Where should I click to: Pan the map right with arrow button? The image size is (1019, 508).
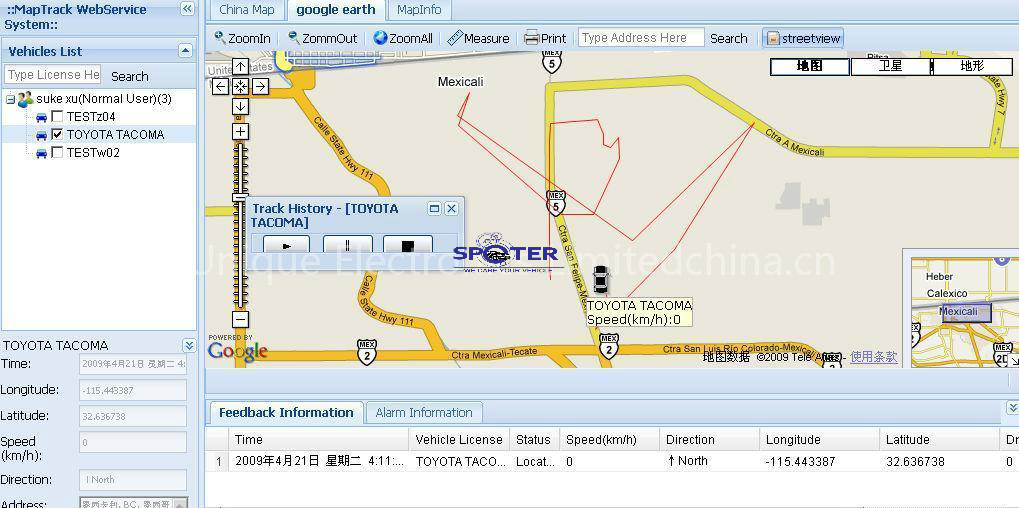tap(260, 86)
